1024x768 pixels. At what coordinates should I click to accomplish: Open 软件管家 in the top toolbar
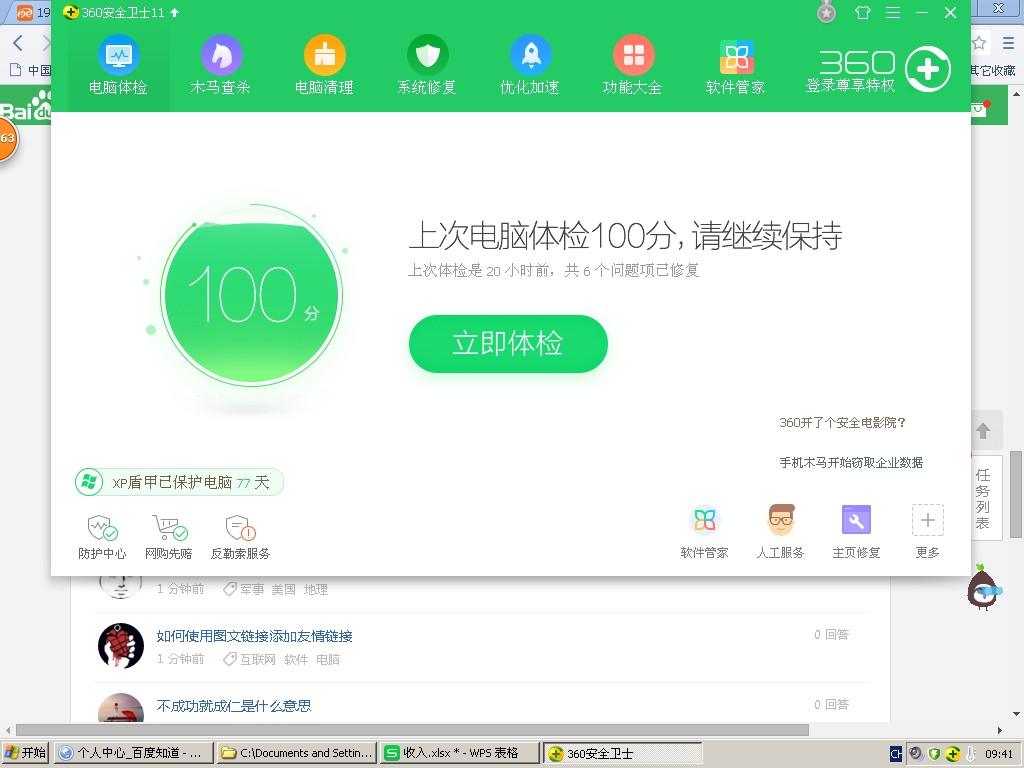[736, 65]
